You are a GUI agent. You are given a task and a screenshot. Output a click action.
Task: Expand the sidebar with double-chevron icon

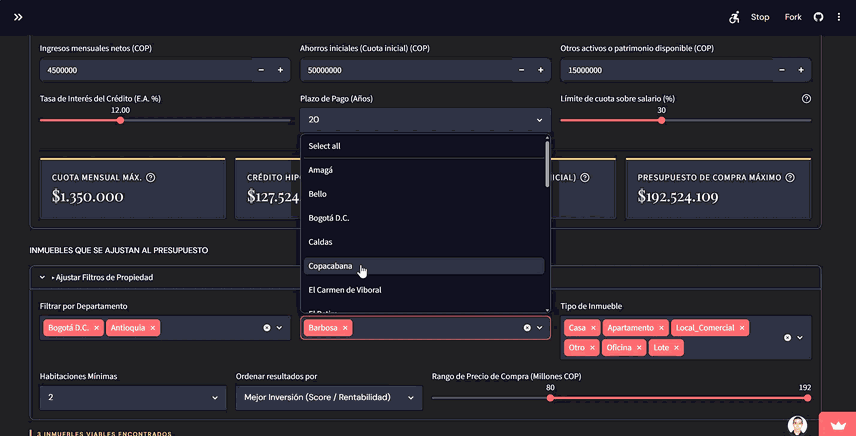[x=18, y=17]
